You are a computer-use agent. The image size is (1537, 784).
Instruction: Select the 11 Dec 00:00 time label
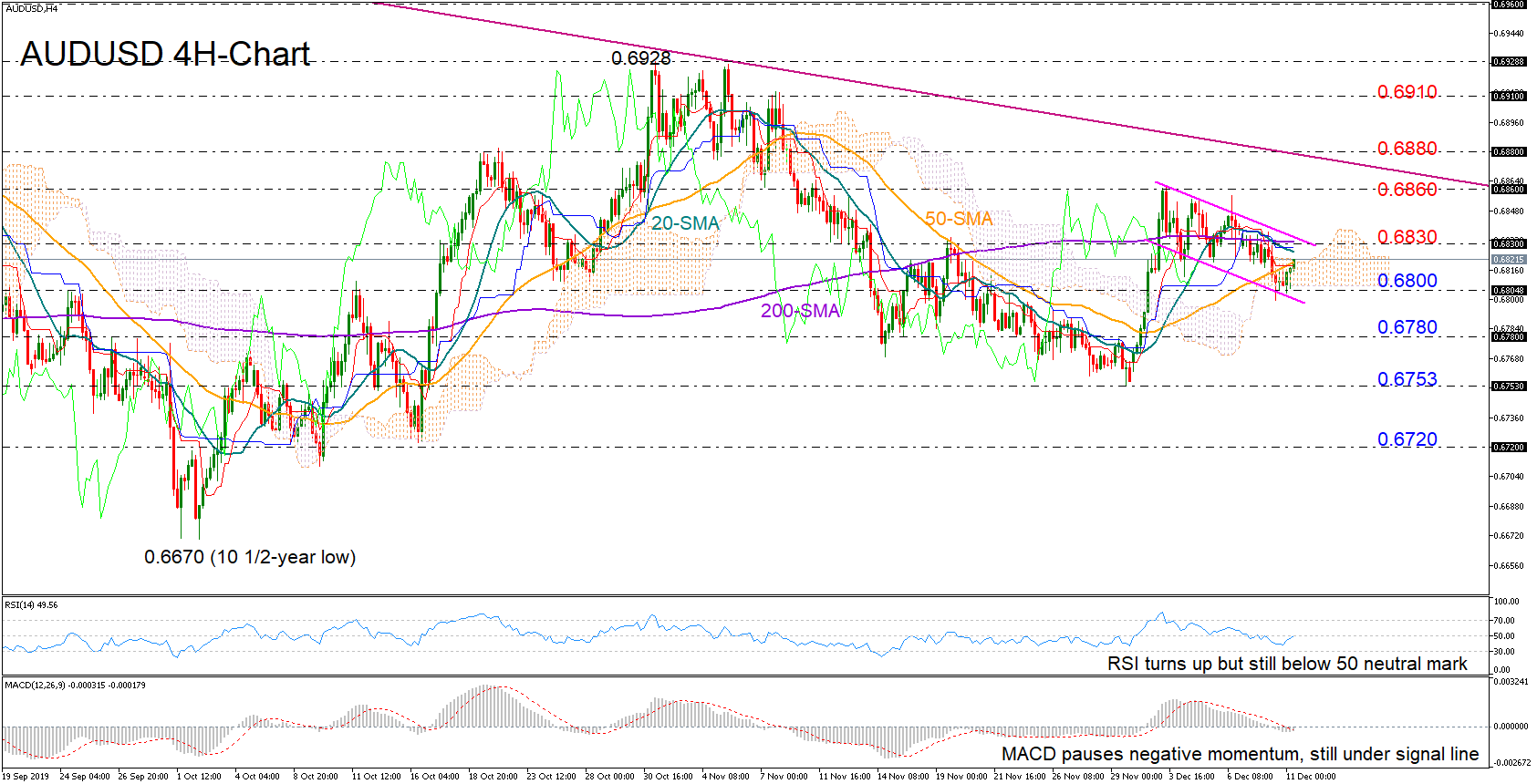point(1311,777)
